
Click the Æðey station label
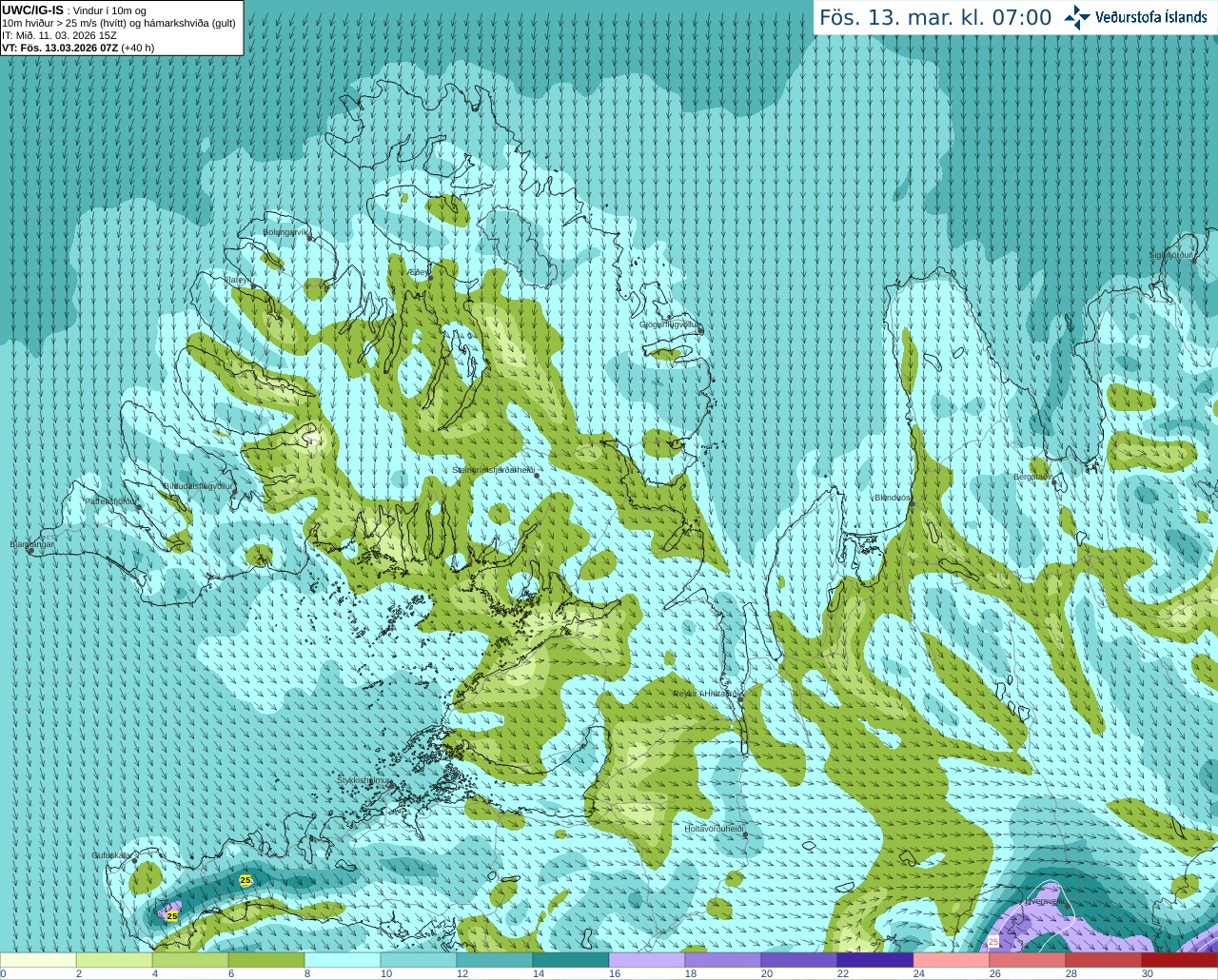(419, 272)
